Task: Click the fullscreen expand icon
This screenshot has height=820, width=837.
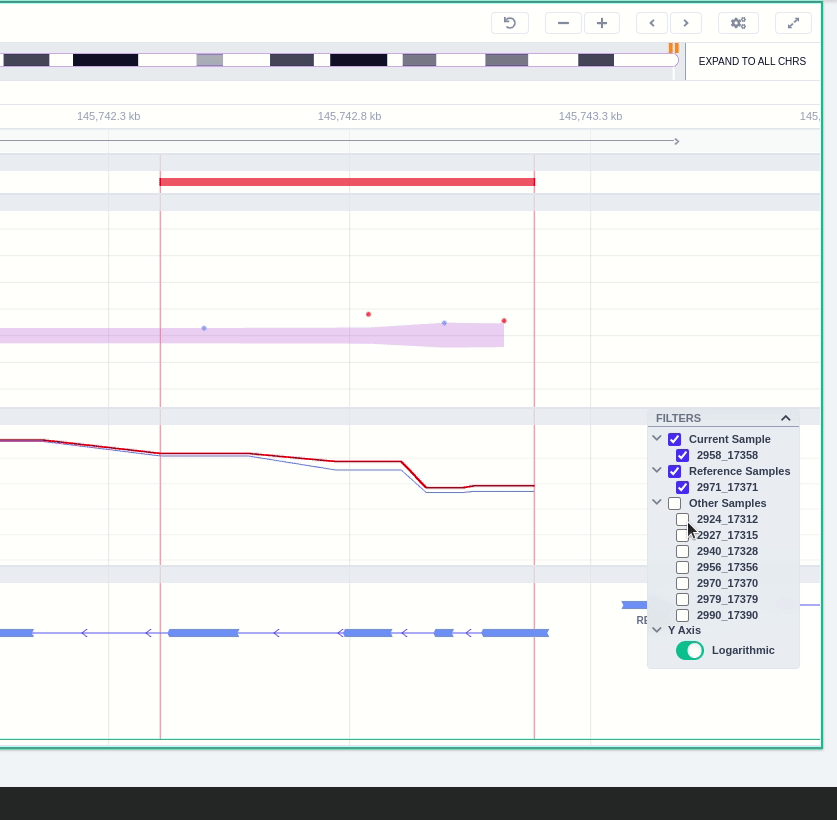Action: coord(793,23)
